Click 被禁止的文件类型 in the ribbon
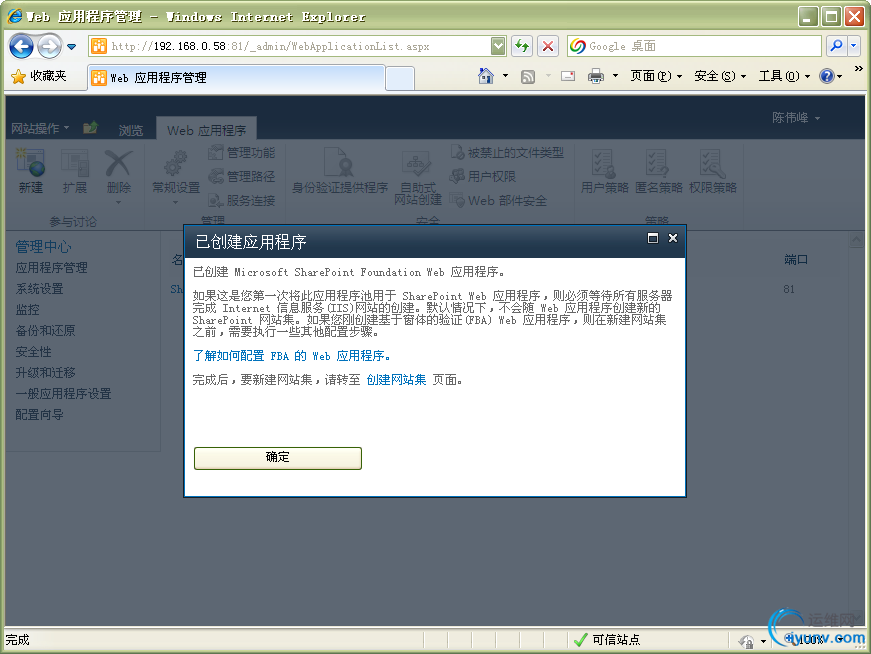The width and height of the screenshot is (871, 654). pos(507,152)
